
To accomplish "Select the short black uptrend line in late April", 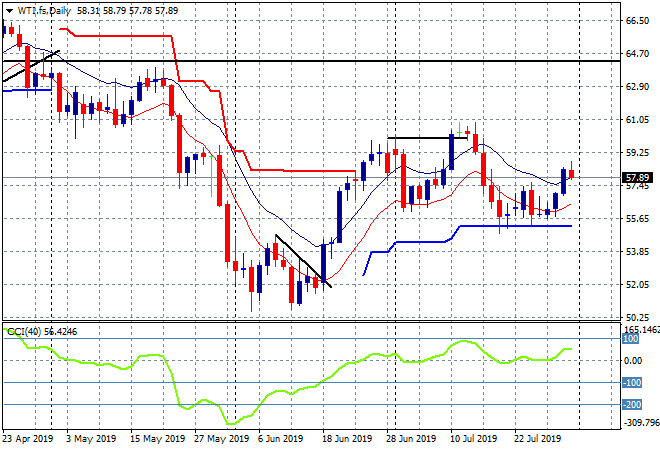I will 31,66.
